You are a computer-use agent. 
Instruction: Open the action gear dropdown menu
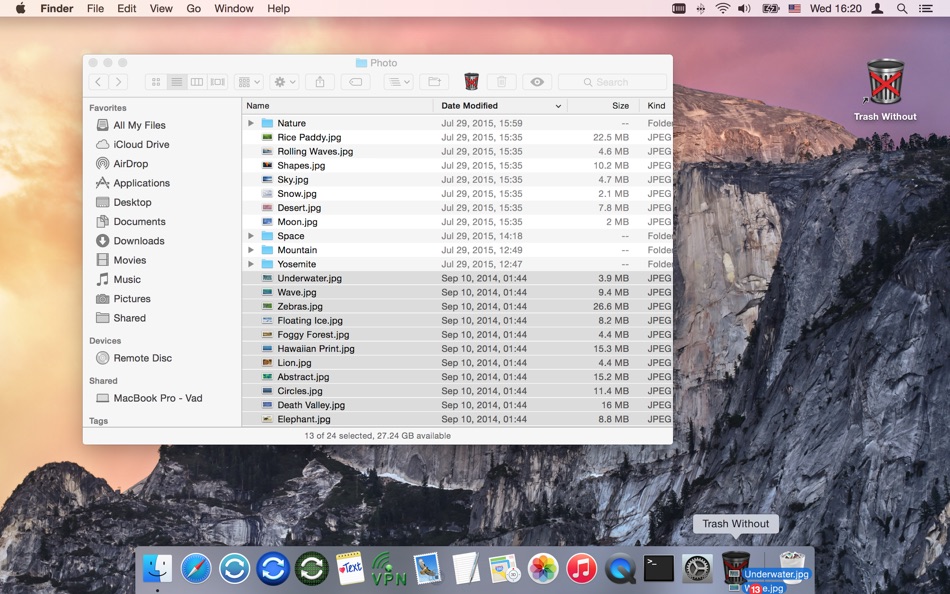coord(283,81)
